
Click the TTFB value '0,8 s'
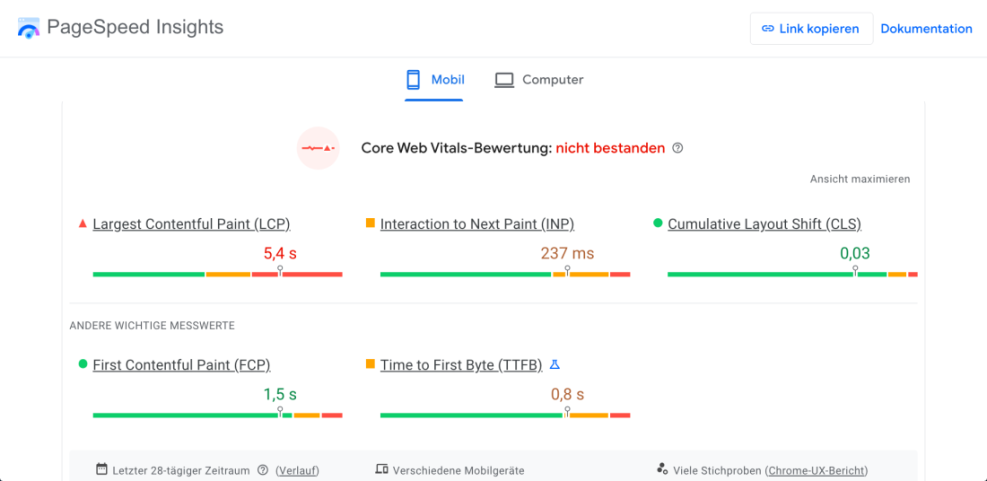click(567, 395)
